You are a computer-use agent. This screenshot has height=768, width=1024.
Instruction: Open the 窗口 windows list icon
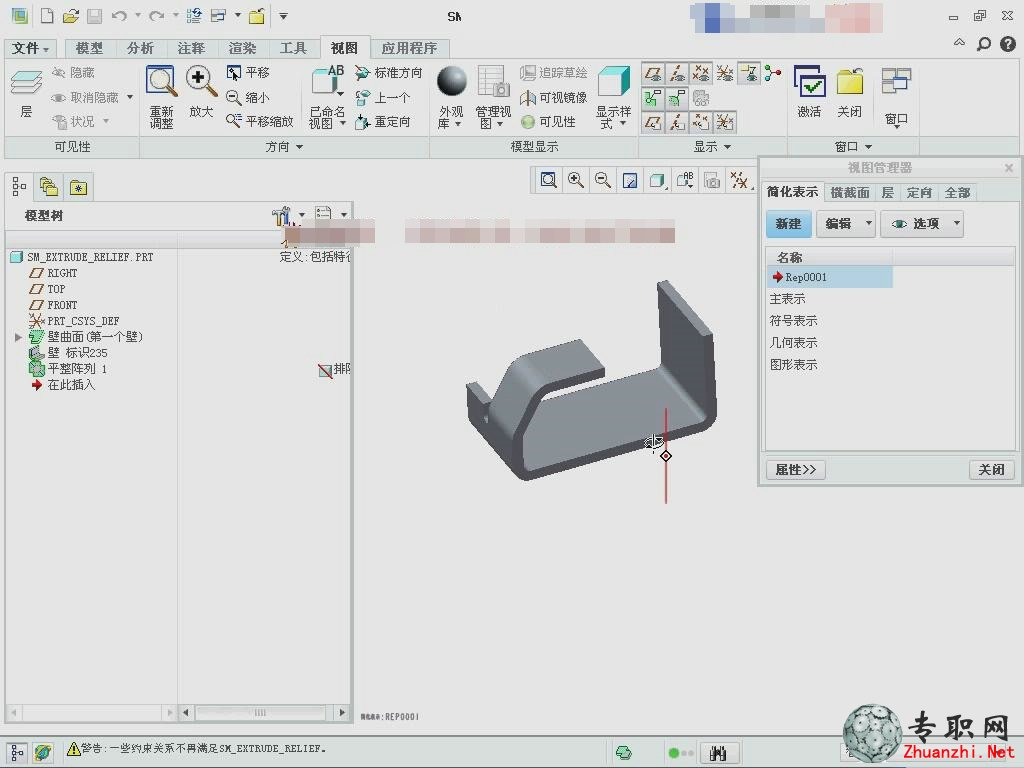[x=896, y=97]
